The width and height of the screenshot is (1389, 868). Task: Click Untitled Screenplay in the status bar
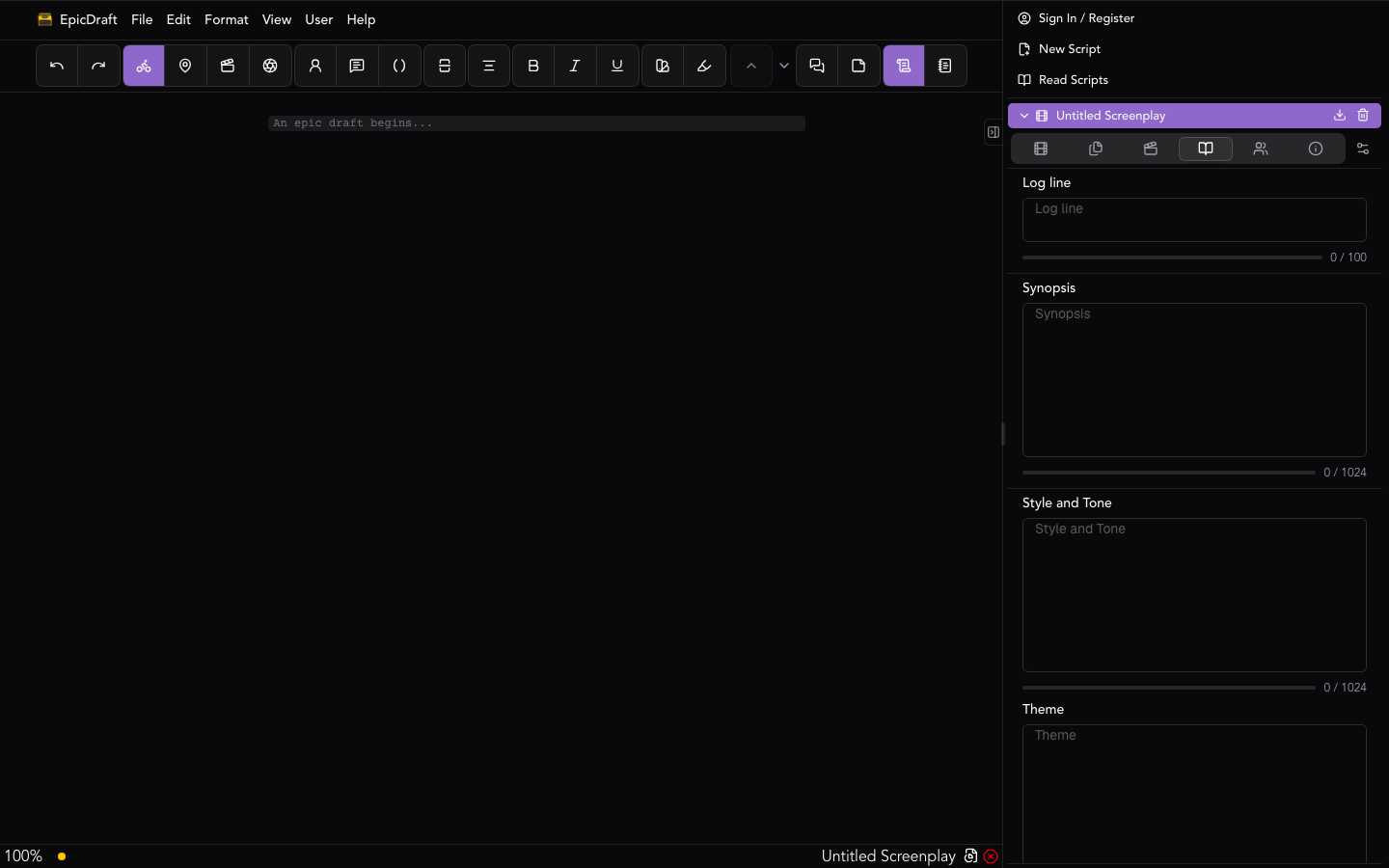pos(888,856)
